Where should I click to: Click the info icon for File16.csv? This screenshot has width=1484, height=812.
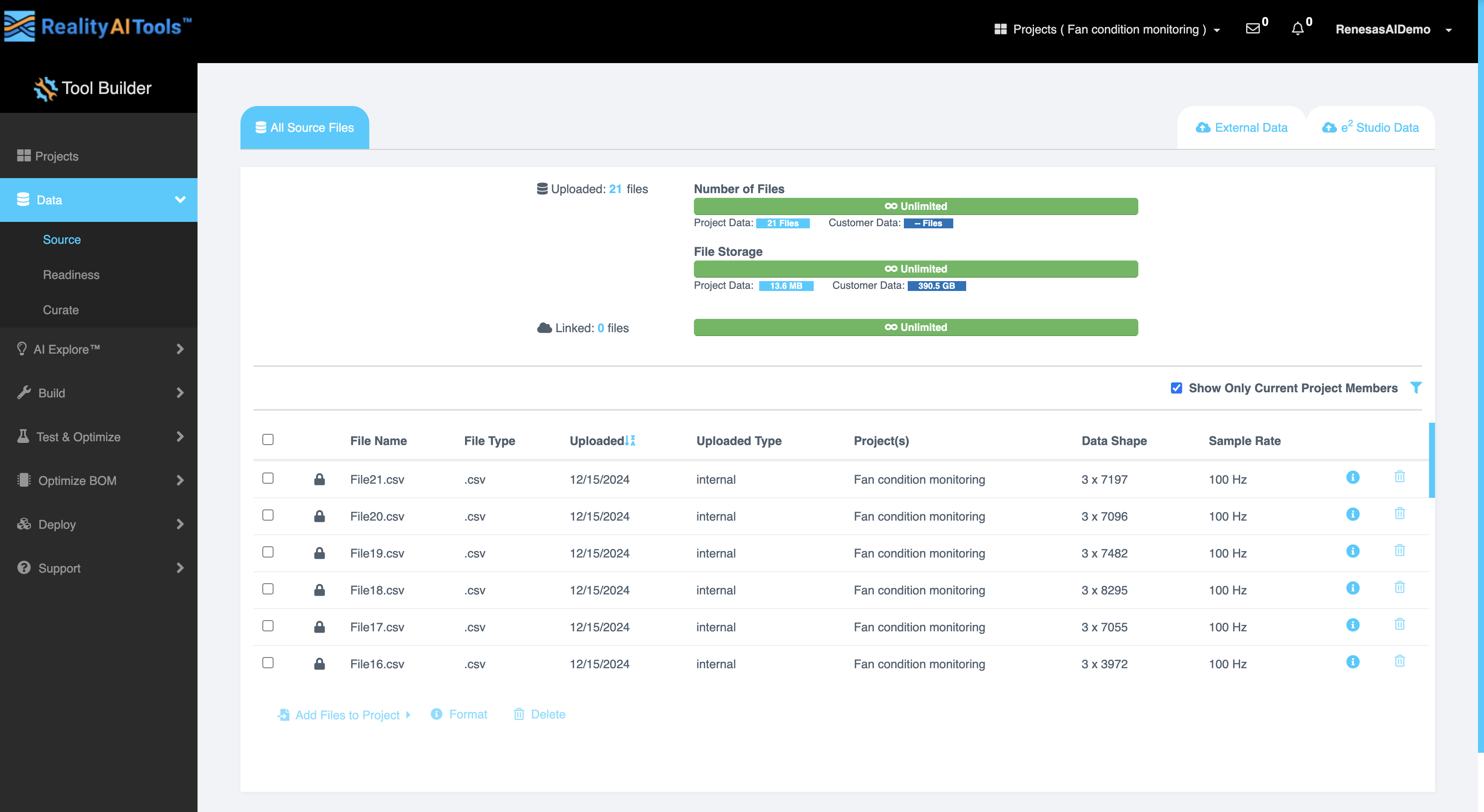(1353, 662)
